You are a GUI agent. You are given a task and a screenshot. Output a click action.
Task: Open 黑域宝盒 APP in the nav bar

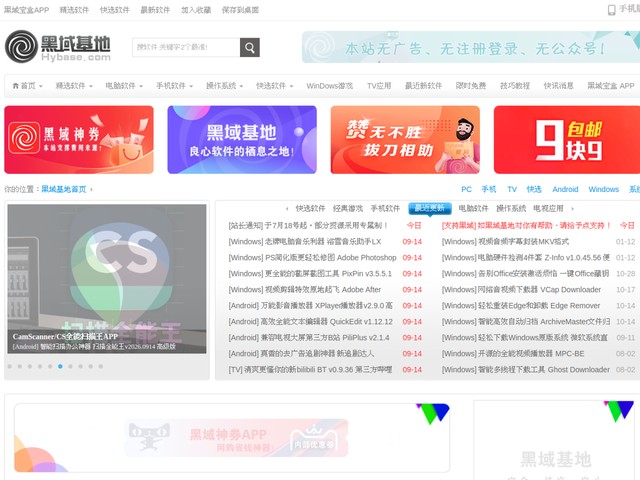click(611, 86)
